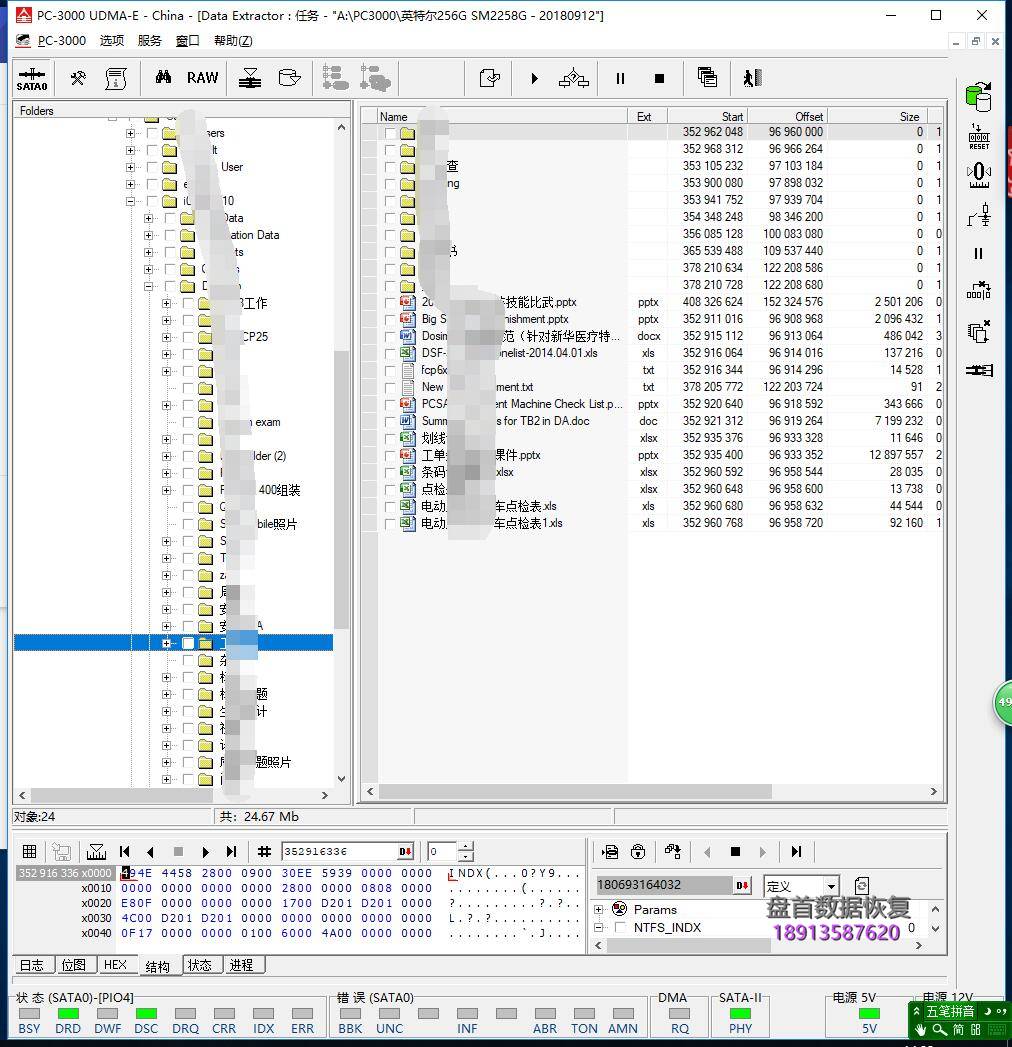
Task: Open the RAW recovery tool
Action: 202,78
